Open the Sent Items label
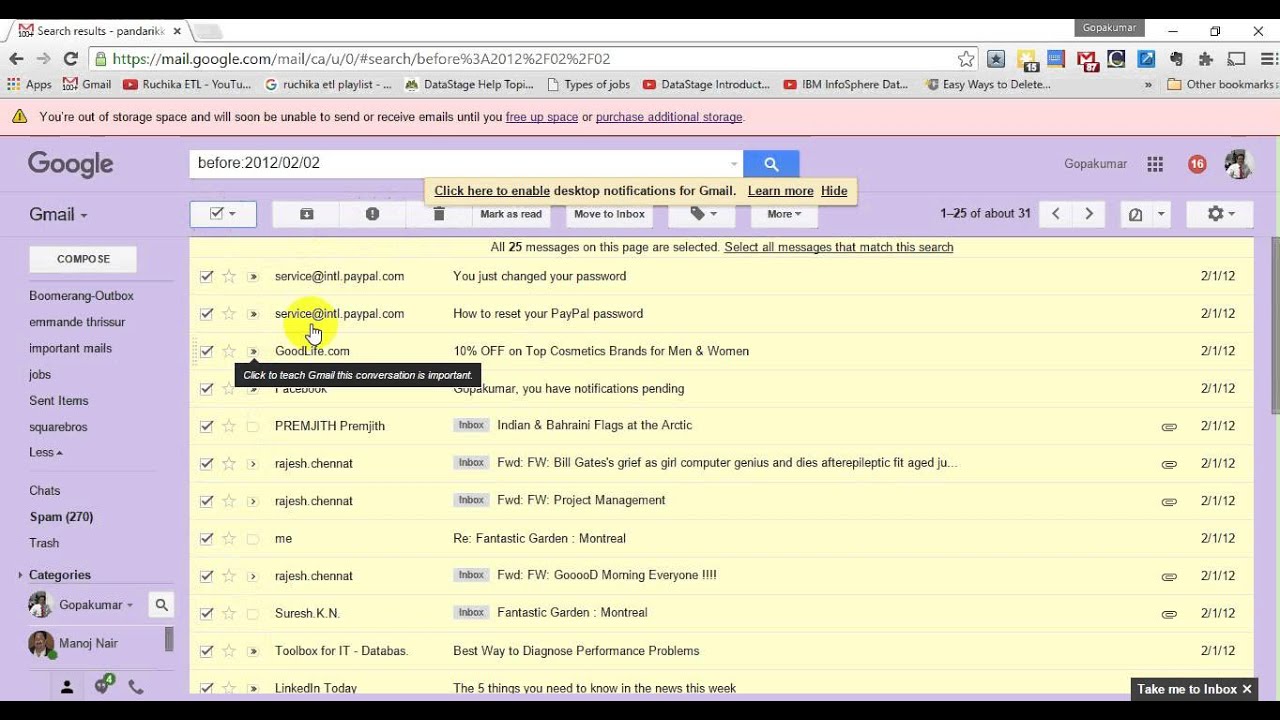The height and width of the screenshot is (720, 1280). (x=59, y=401)
